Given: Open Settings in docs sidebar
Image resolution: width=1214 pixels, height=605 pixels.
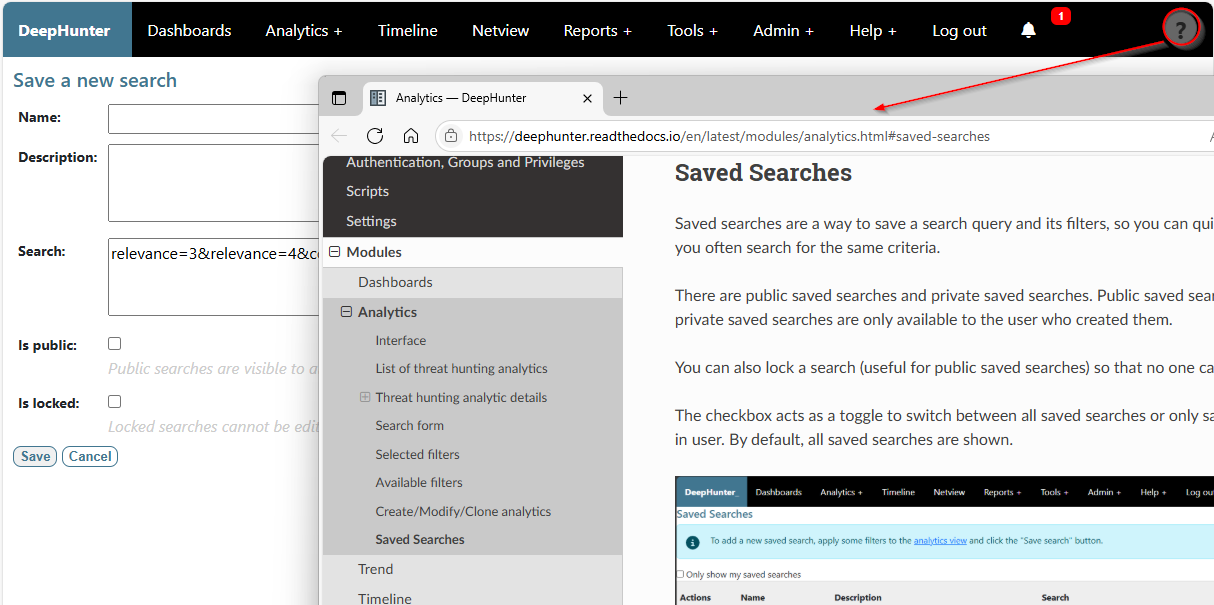Looking at the screenshot, I should (x=371, y=221).
